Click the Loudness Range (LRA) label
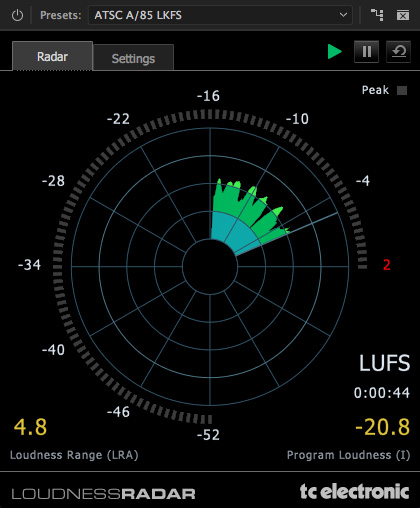The width and height of the screenshot is (420, 508). tap(74, 455)
